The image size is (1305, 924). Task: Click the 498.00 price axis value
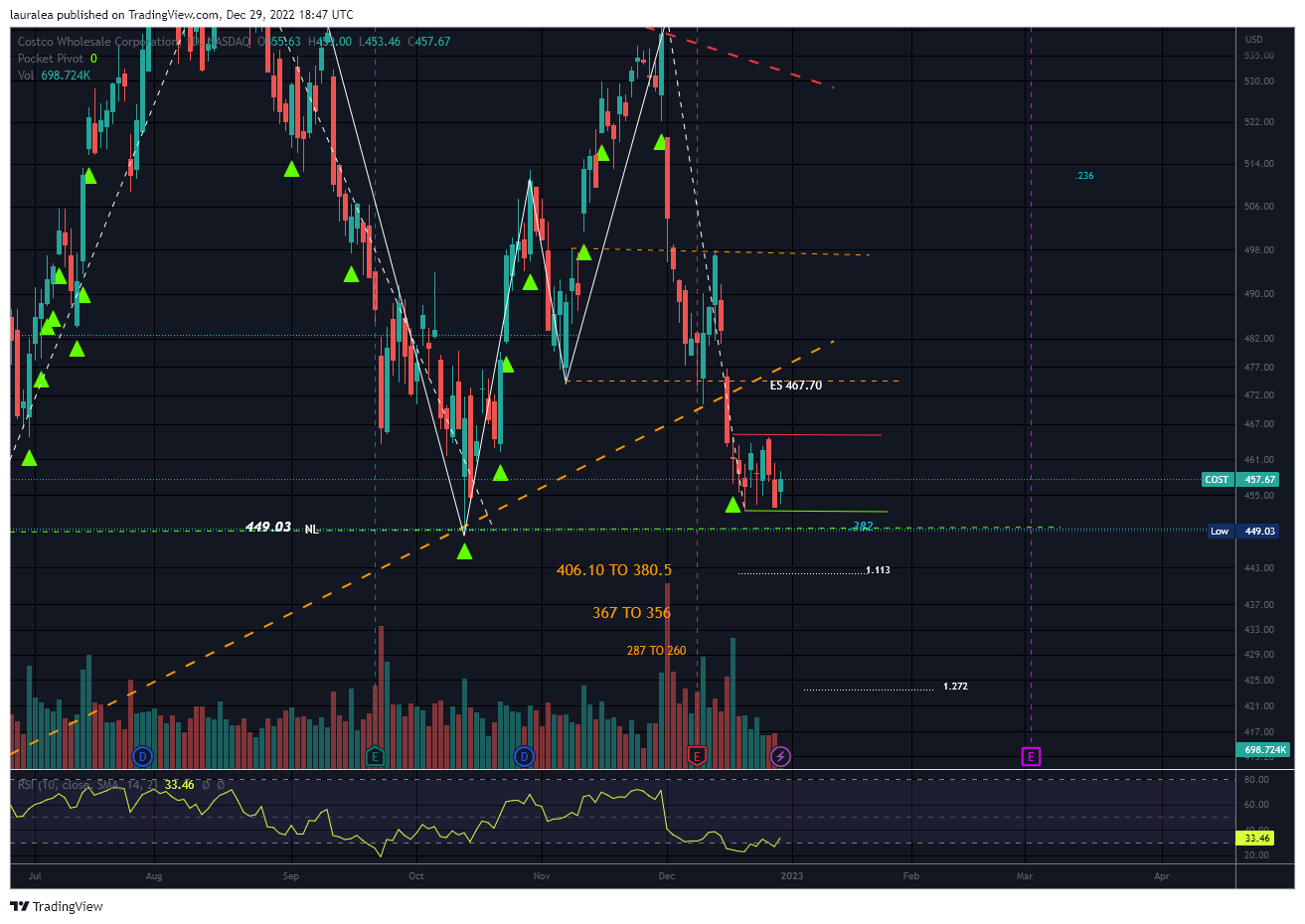tap(1259, 250)
